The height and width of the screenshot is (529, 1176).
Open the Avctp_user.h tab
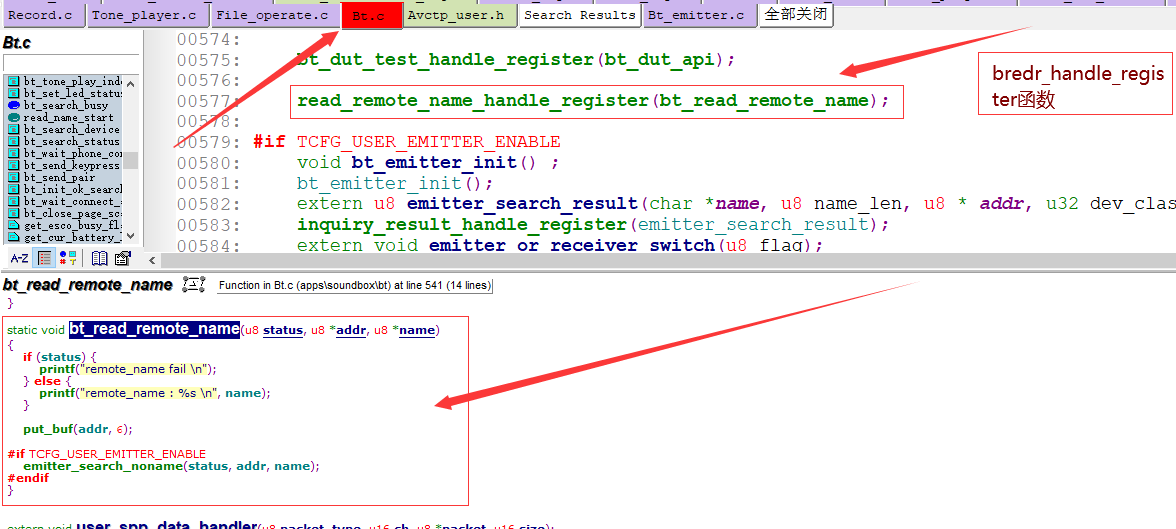[x=460, y=15]
